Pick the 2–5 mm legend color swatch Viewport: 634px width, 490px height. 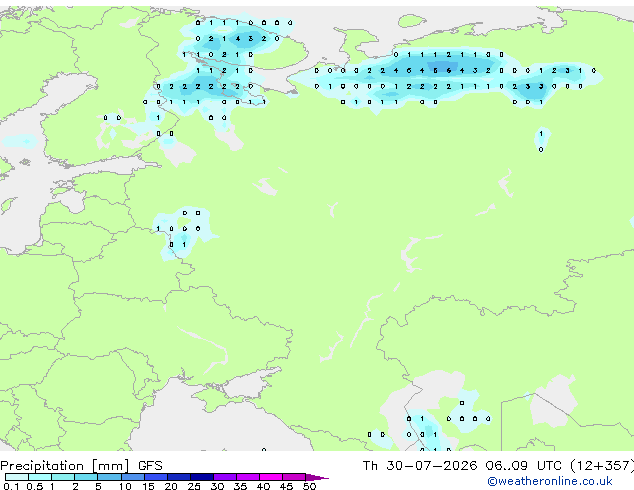click(x=86, y=477)
